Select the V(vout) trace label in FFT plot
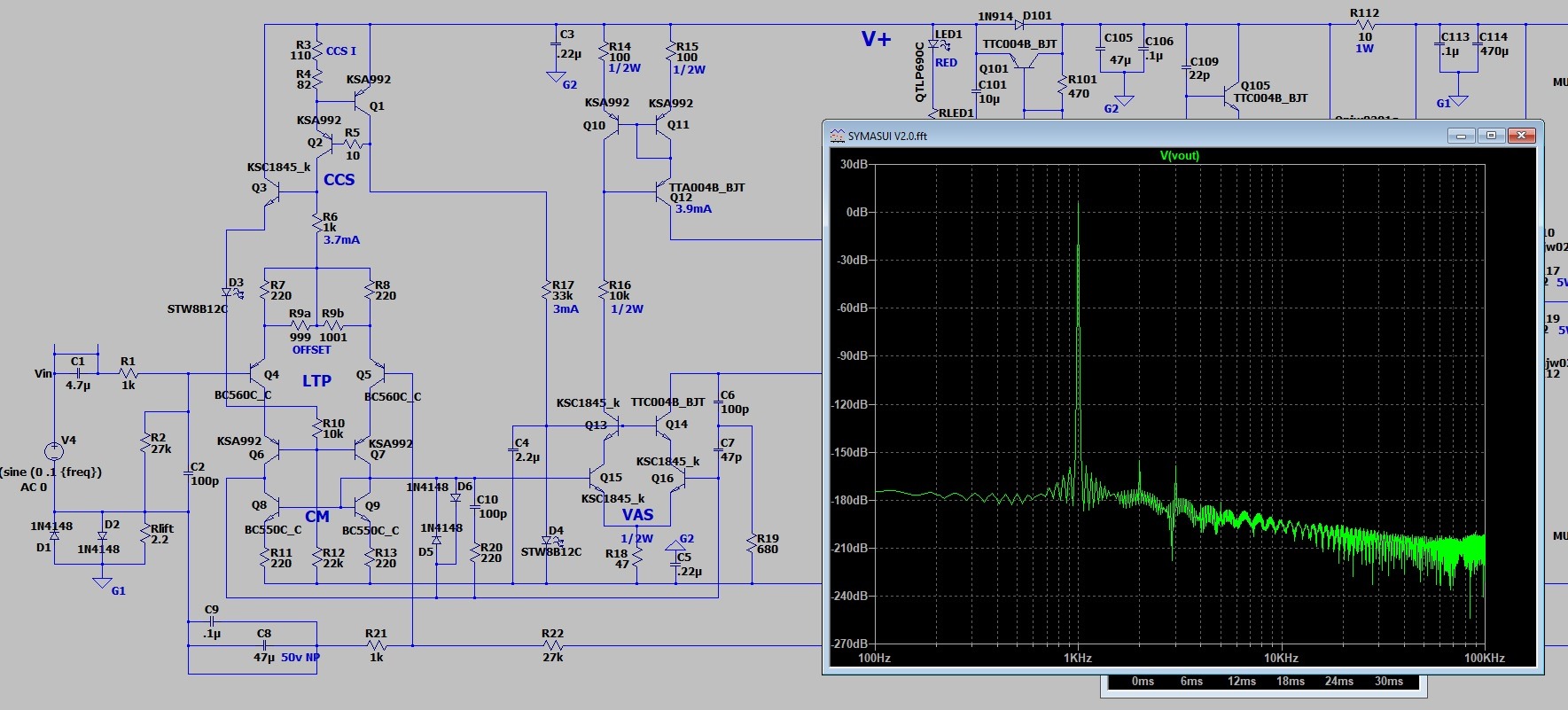This screenshot has width=1568, height=710. tap(1180, 155)
